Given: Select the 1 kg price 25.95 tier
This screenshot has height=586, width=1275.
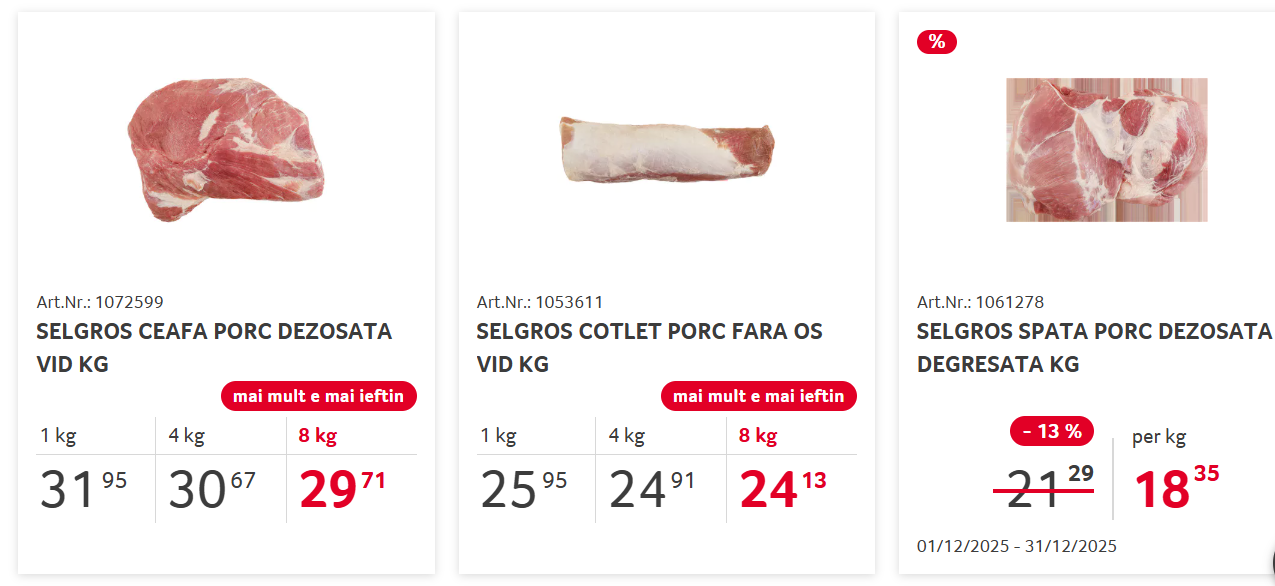Looking at the screenshot, I should 535,470.
